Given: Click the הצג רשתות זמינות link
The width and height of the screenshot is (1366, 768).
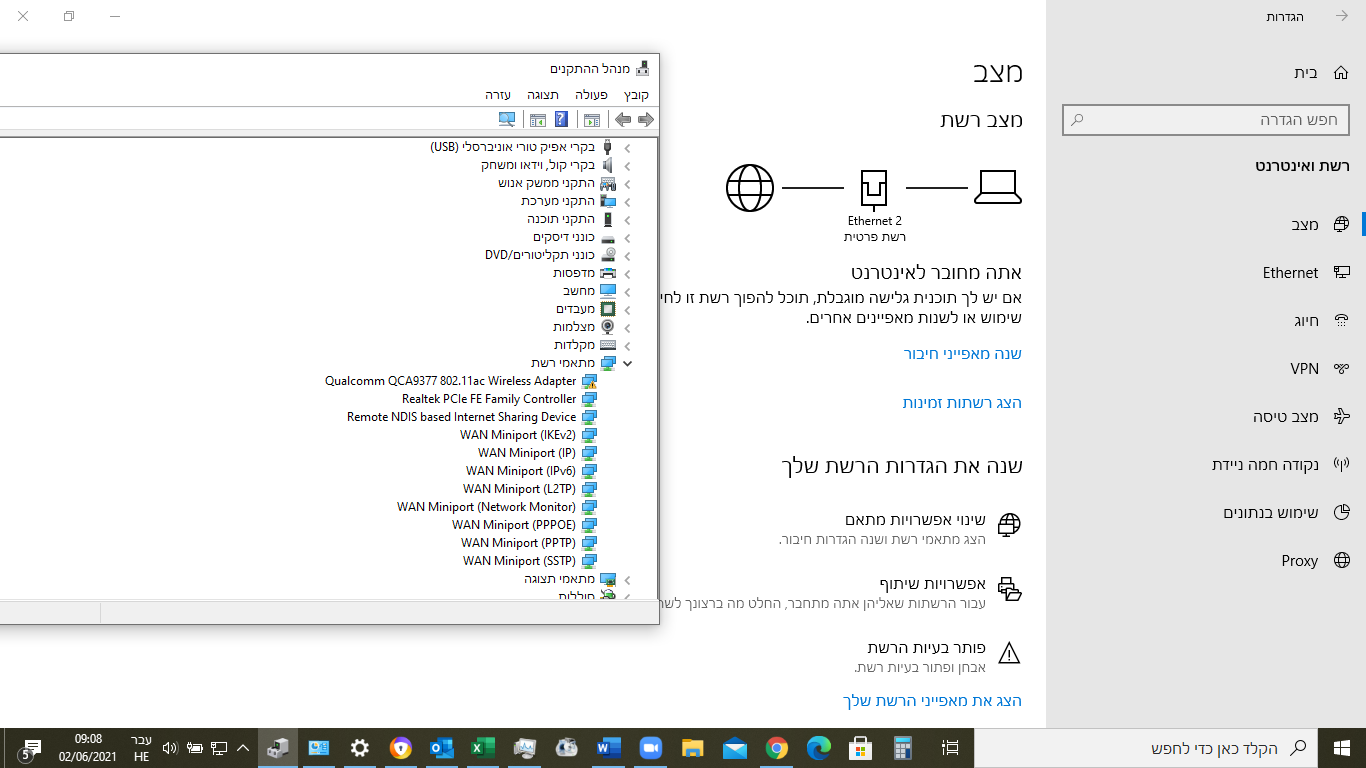Looking at the screenshot, I should (963, 403).
